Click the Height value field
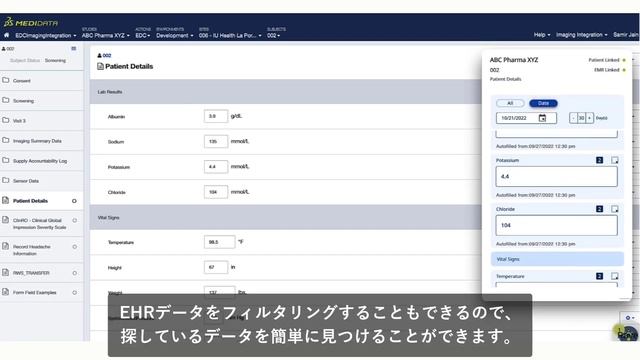The image size is (640, 360). pyautogui.click(x=216, y=267)
